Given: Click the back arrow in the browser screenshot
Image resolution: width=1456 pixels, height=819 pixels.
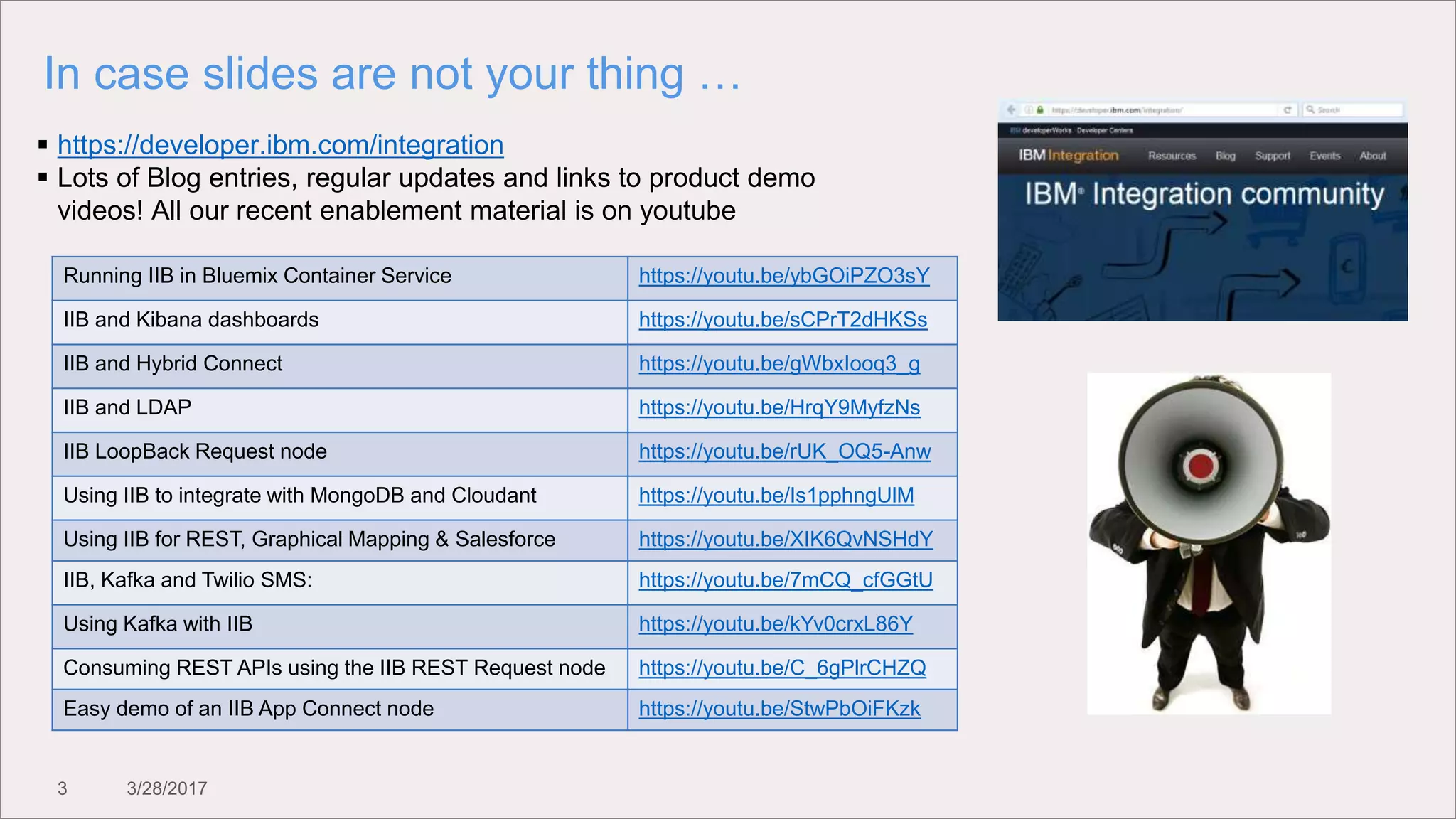Looking at the screenshot, I should click(1011, 109).
